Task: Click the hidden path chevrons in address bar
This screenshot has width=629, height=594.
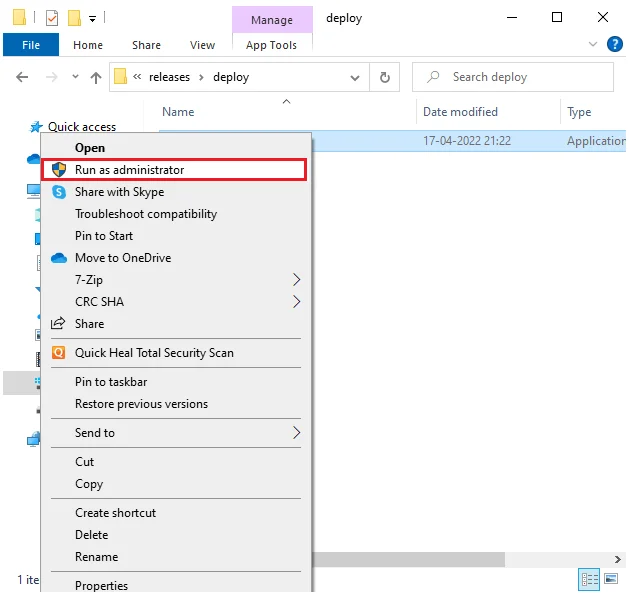Action: [137, 77]
